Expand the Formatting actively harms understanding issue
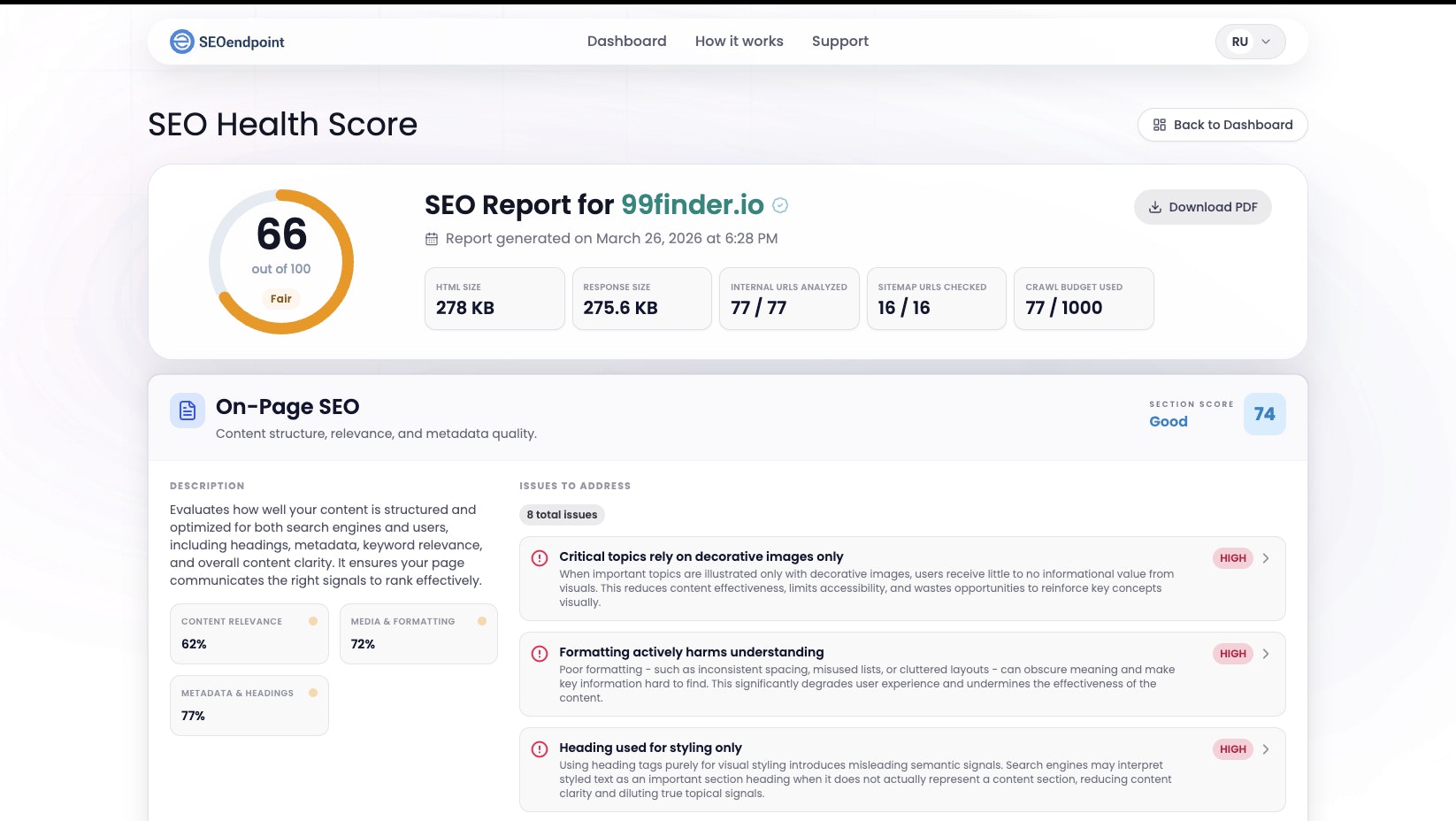The width and height of the screenshot is (1456, 821). (x=1266, y=654)
